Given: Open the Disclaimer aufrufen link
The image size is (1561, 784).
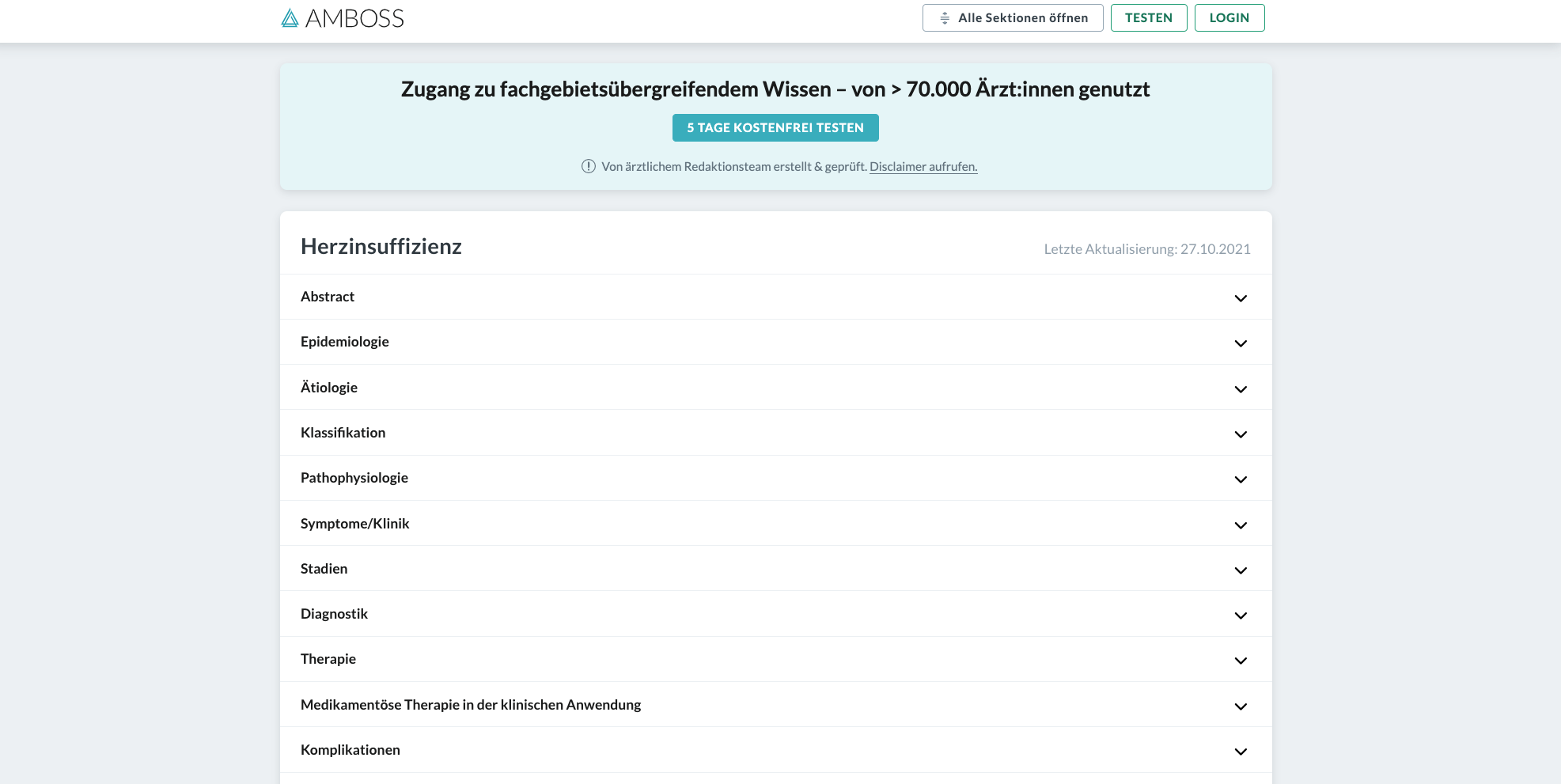Looking at the screenshot, I should pos(923,167).
